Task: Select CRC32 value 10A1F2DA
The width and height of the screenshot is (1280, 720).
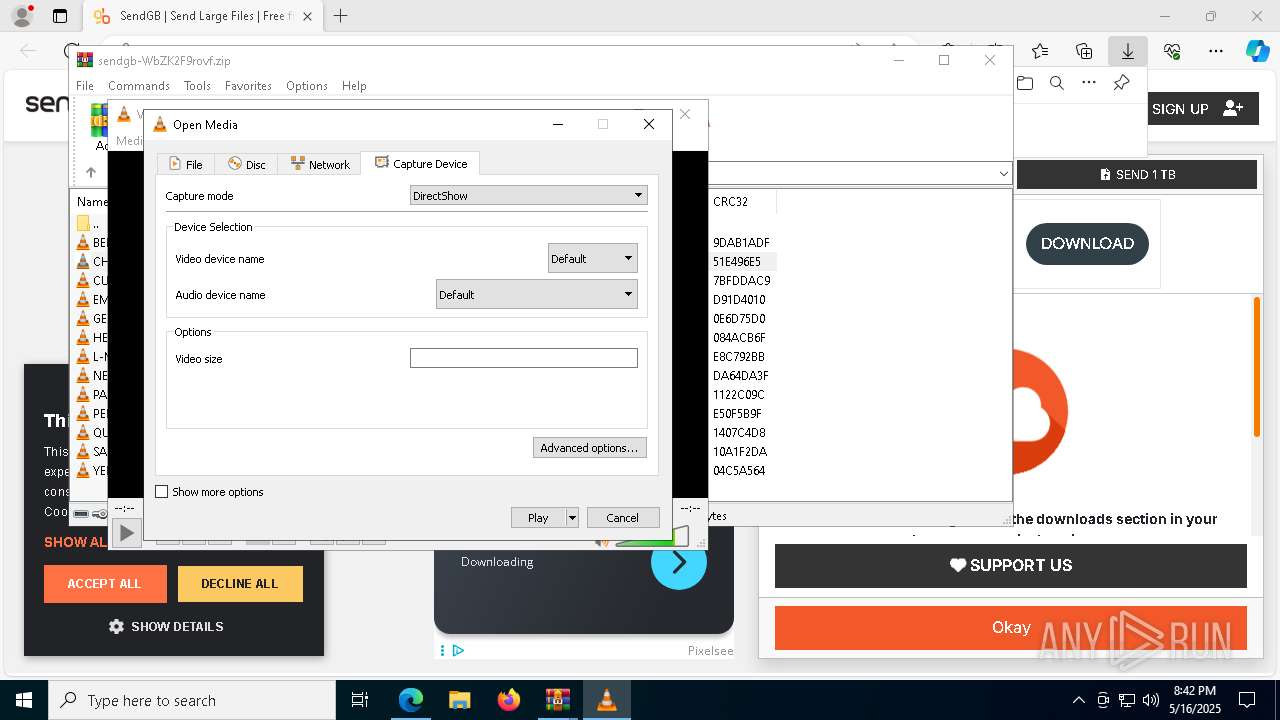Action: point(739,451)
